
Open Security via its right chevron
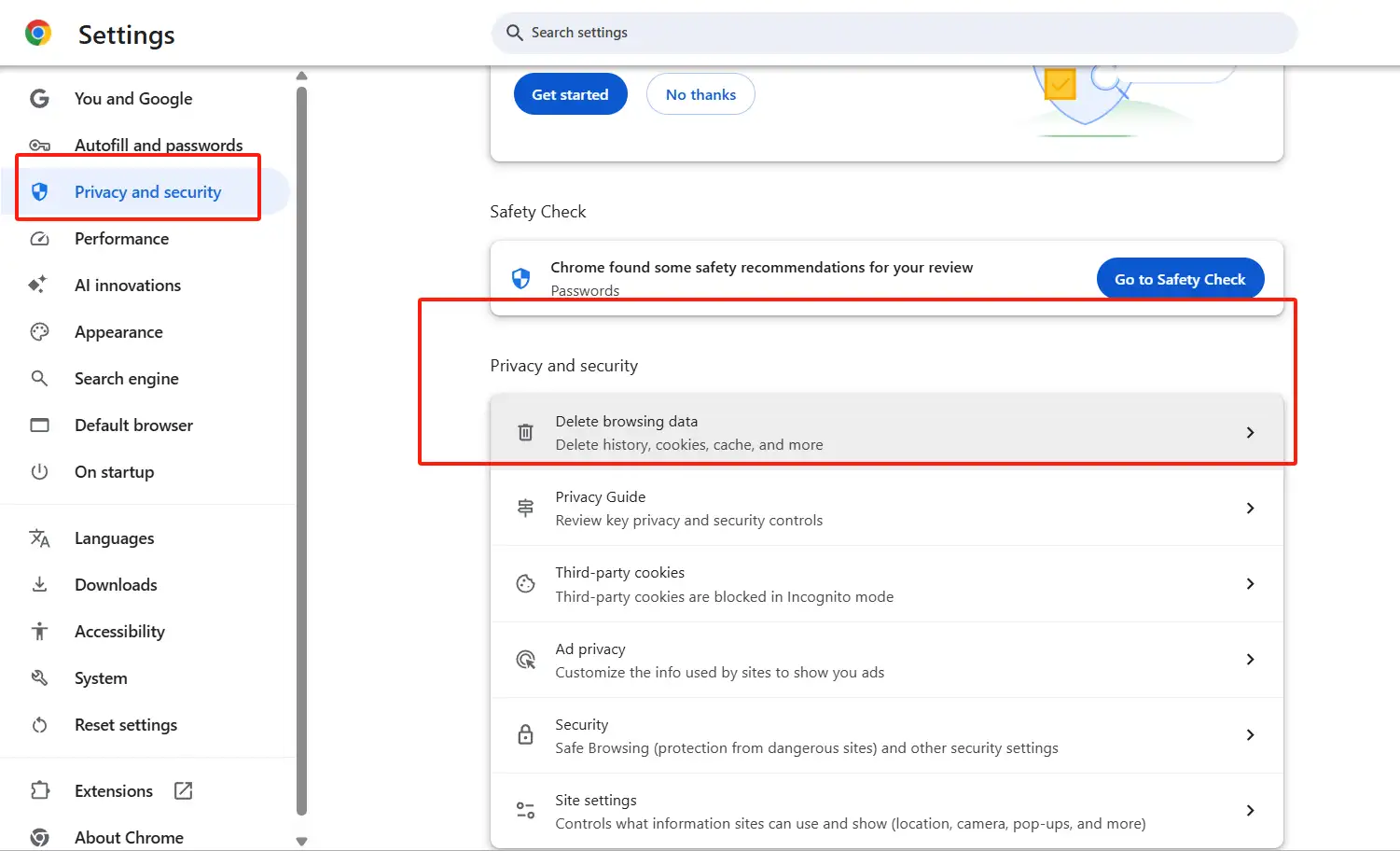1251,734
